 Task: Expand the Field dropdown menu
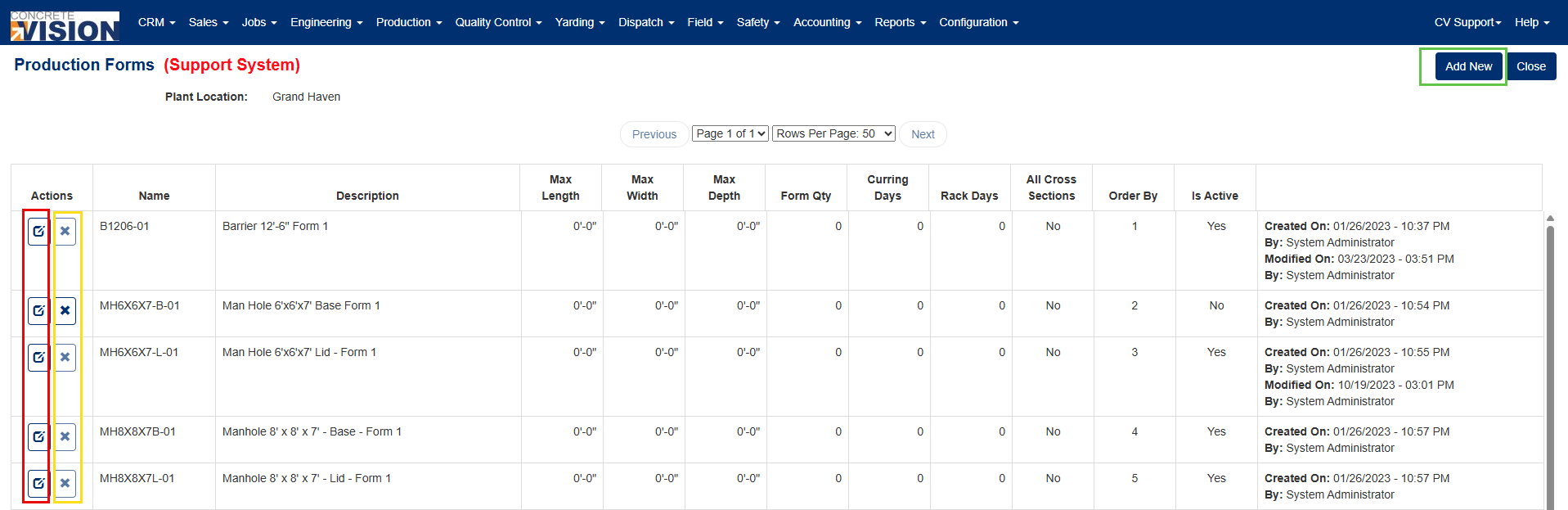[x=704, y=22]
